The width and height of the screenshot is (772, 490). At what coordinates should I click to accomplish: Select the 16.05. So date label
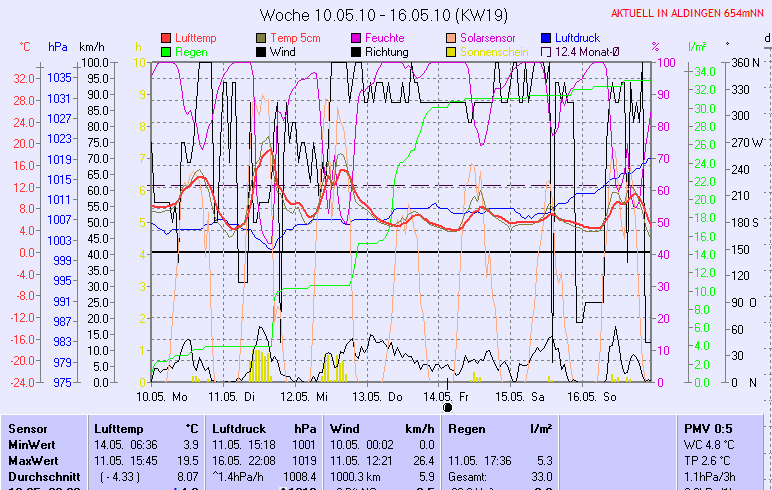pyautogui.click(x=592, y=396)
